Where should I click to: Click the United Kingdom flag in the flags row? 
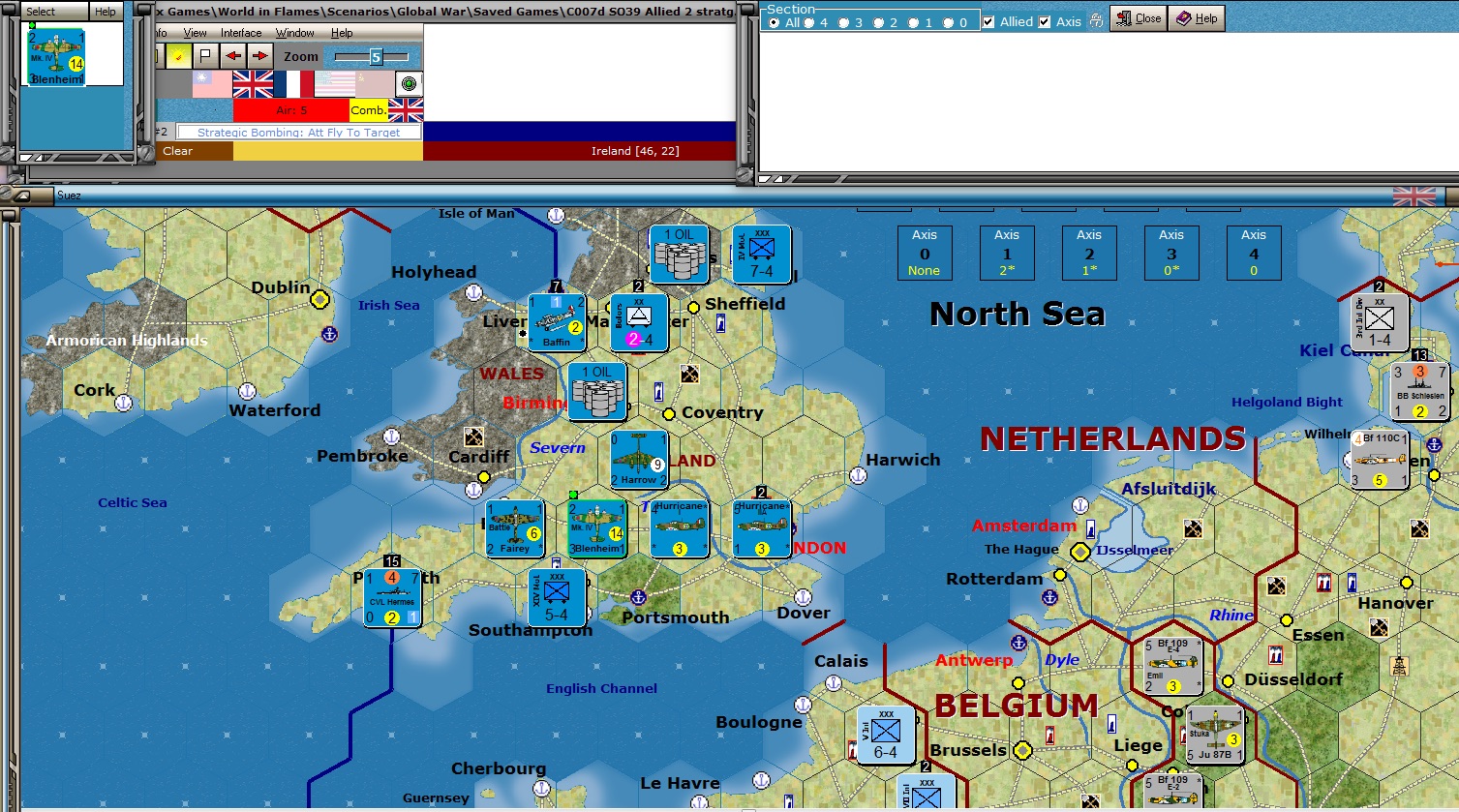point(253,84)
